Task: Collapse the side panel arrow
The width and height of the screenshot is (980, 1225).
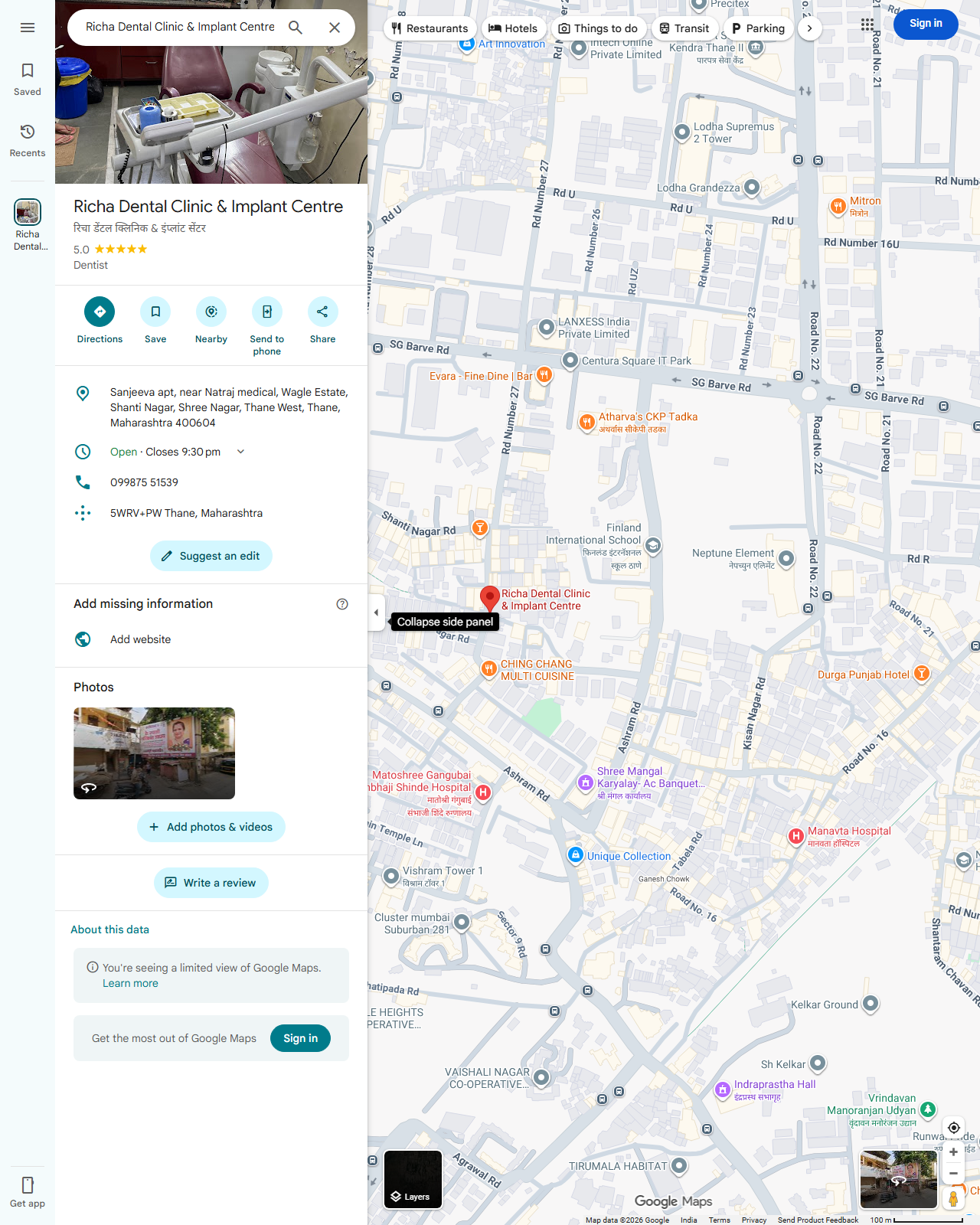Action: (x=376, y=612)
